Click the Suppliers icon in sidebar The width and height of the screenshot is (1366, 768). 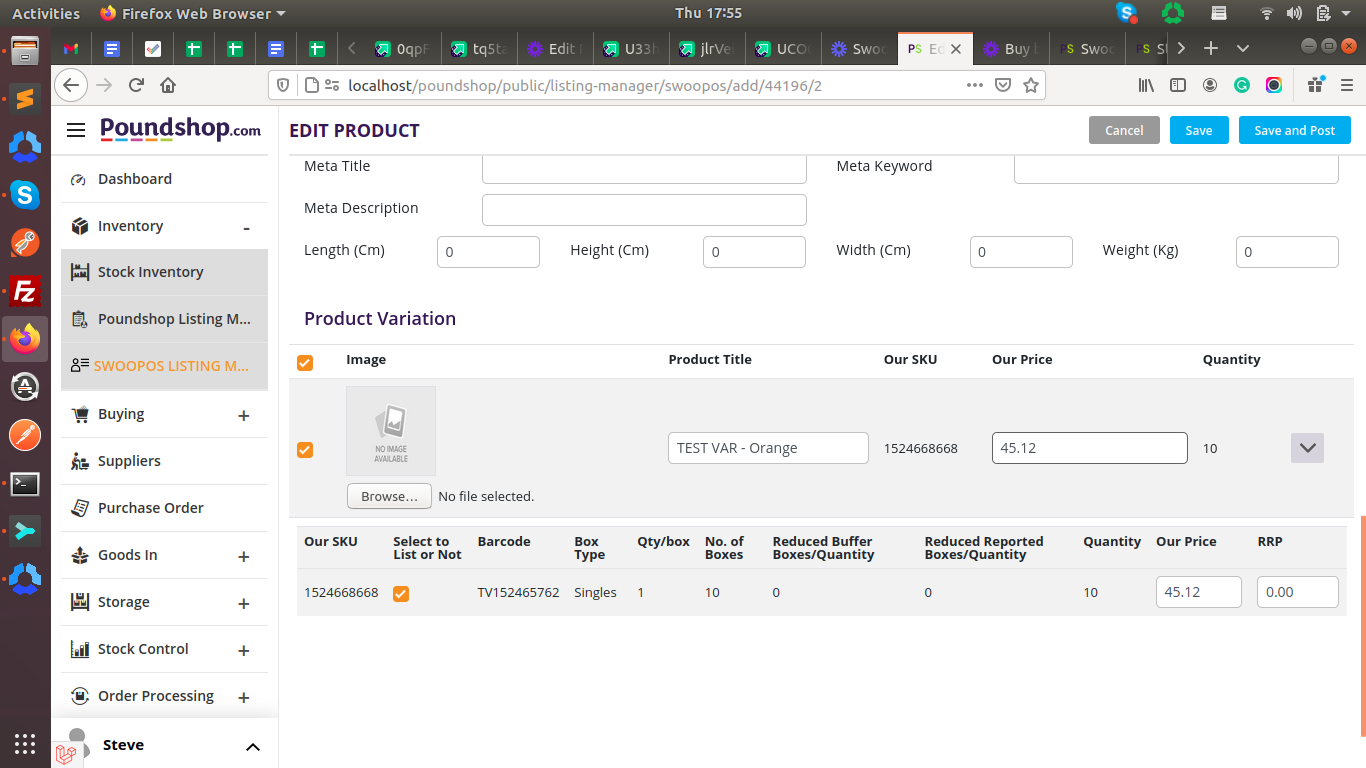(x=79, y=461)
